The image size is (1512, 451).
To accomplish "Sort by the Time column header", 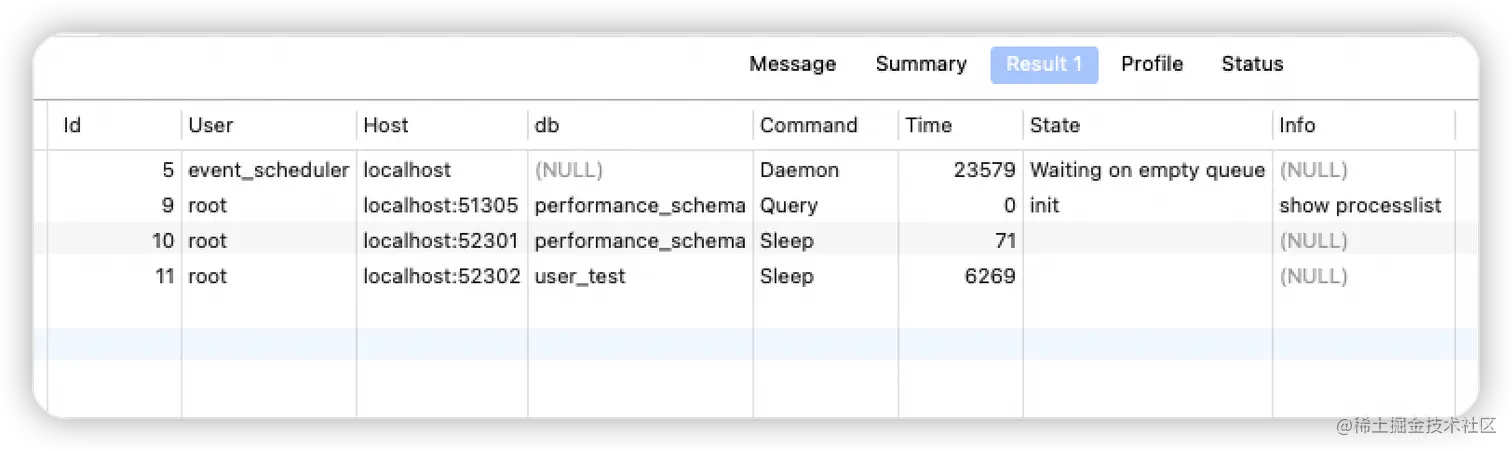I will [960, 125].
